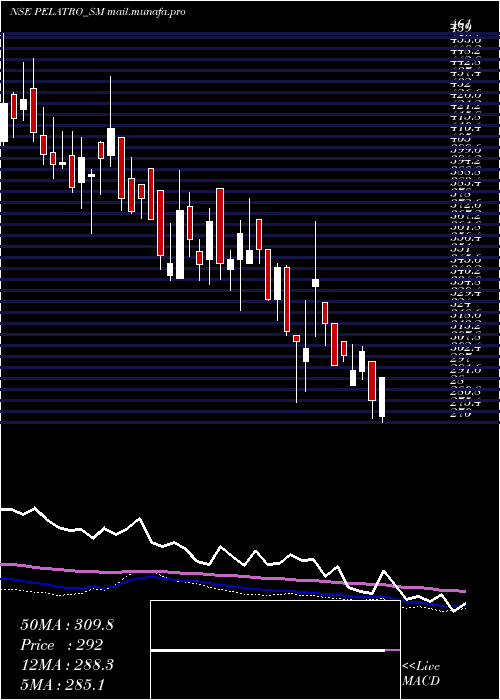
Task: Click the 50MA : 309.8 label
Action: [x=67, y=625]
